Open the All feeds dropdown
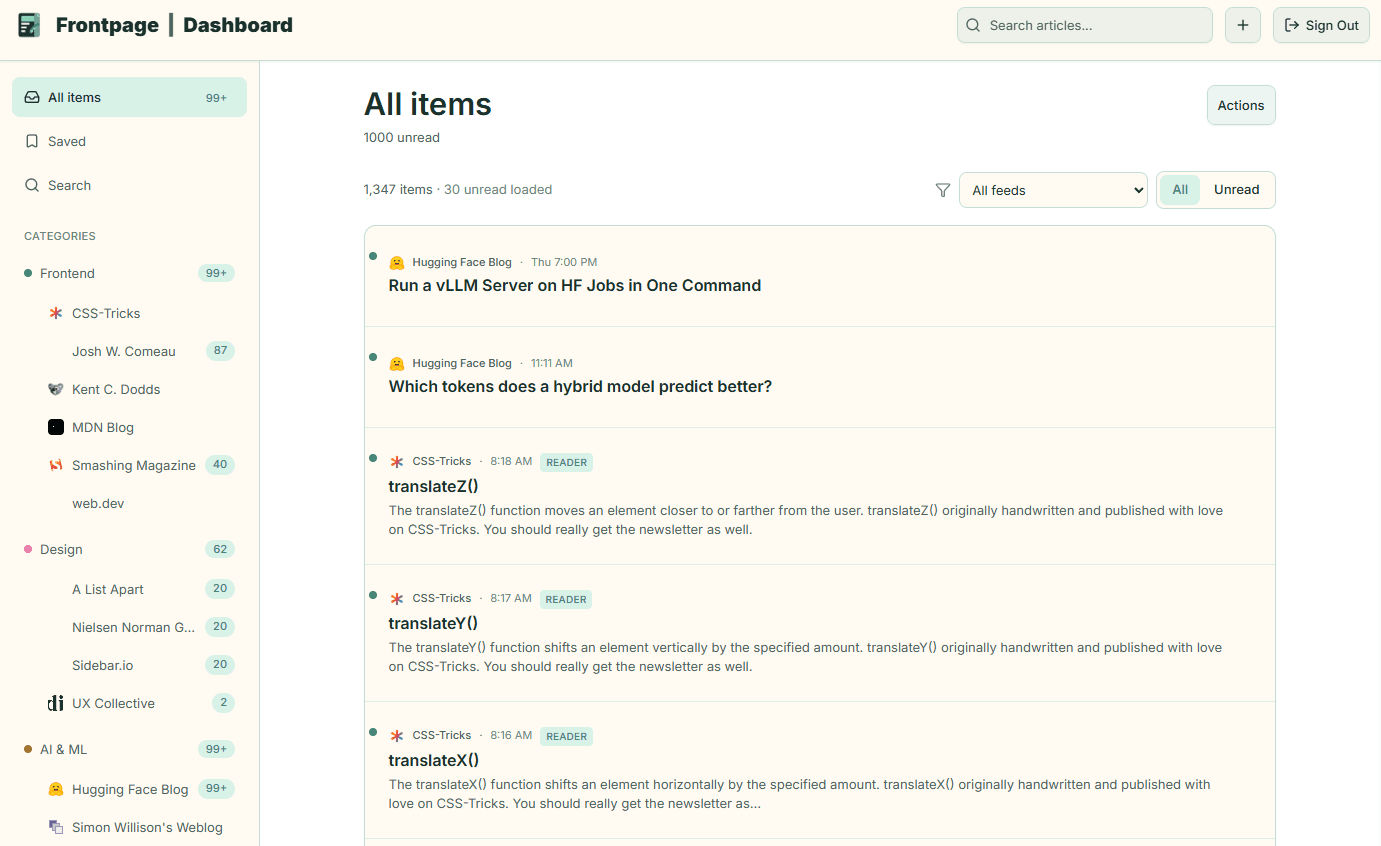 (1053, 190)
